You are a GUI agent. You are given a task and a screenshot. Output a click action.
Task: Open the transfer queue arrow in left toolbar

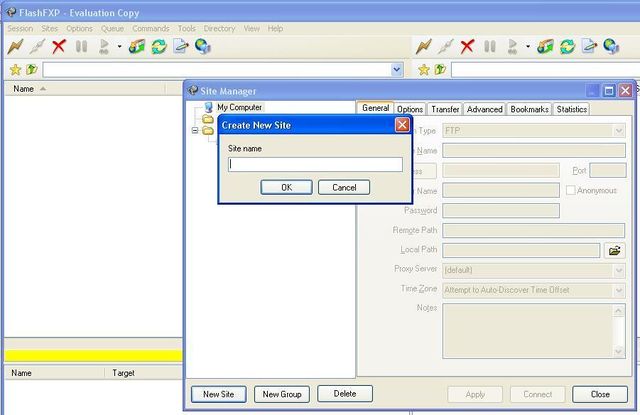pos(119,46)
